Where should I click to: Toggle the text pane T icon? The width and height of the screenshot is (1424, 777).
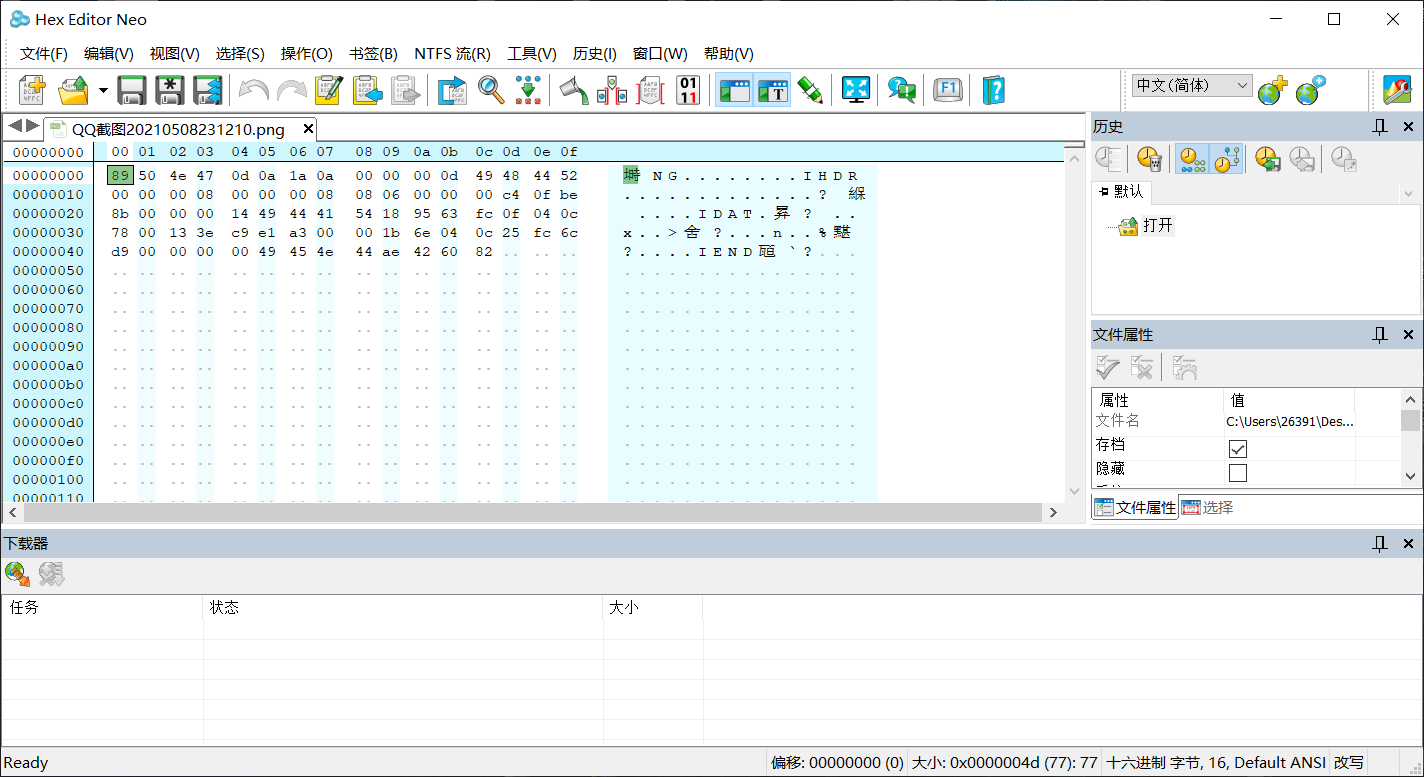tap(773, 90)
